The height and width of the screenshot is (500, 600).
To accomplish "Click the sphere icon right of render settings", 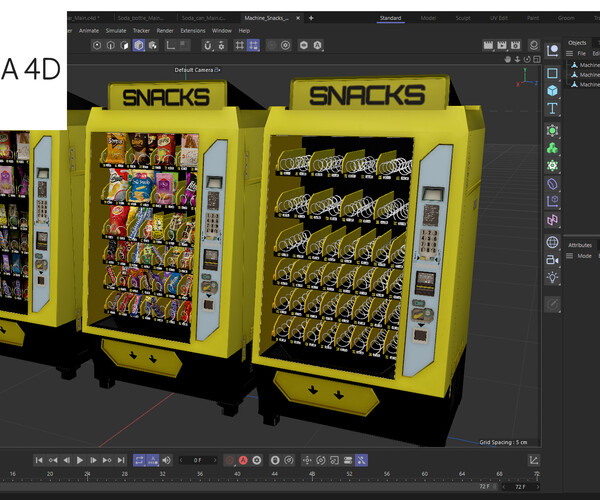I will [x=534, y=45].
